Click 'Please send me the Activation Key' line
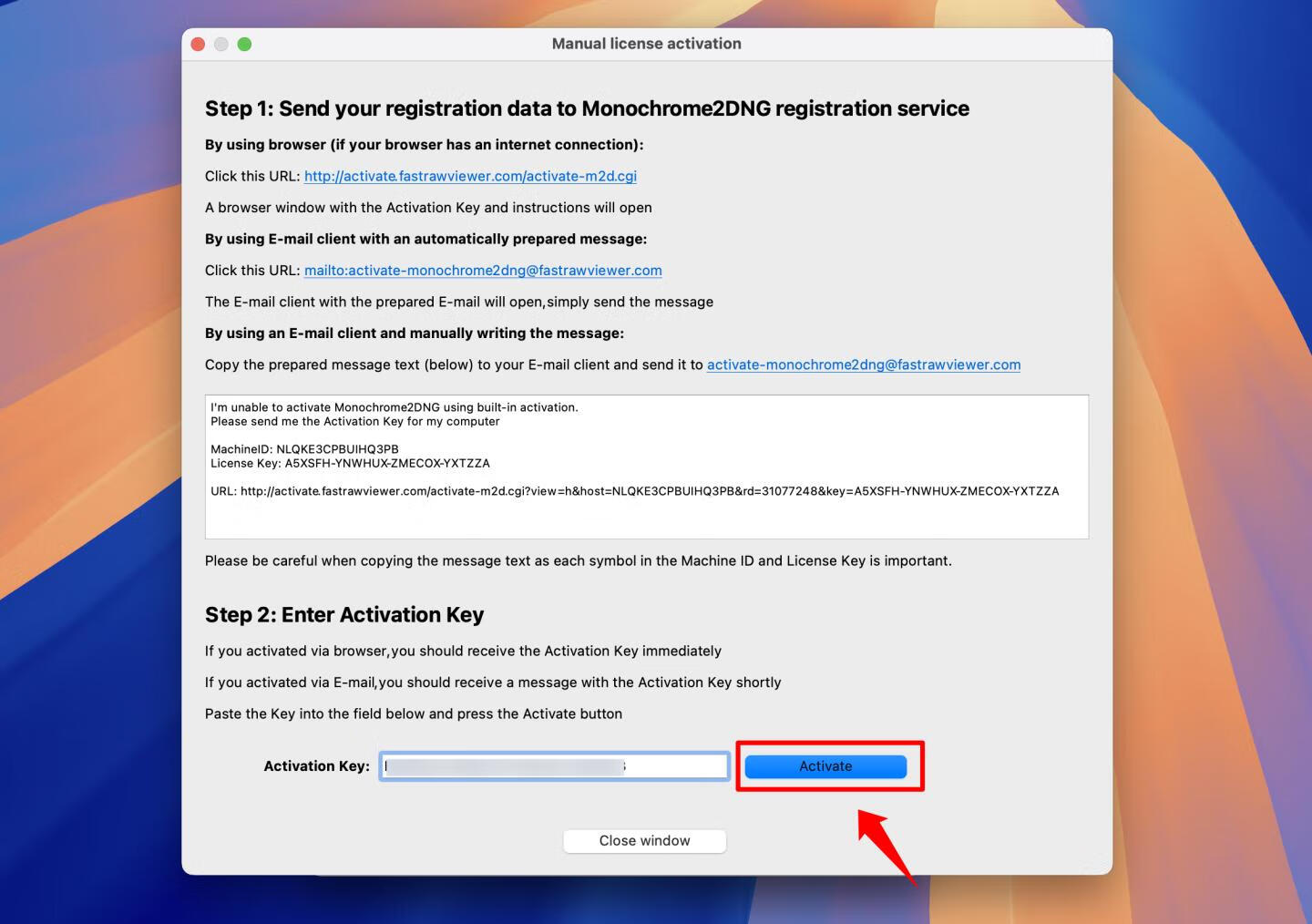1312x924 pixels. click(x=355, y=421)
